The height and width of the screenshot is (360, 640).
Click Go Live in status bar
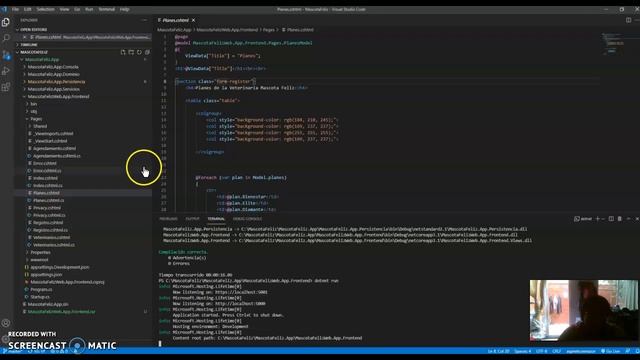[x=610, y=351]
